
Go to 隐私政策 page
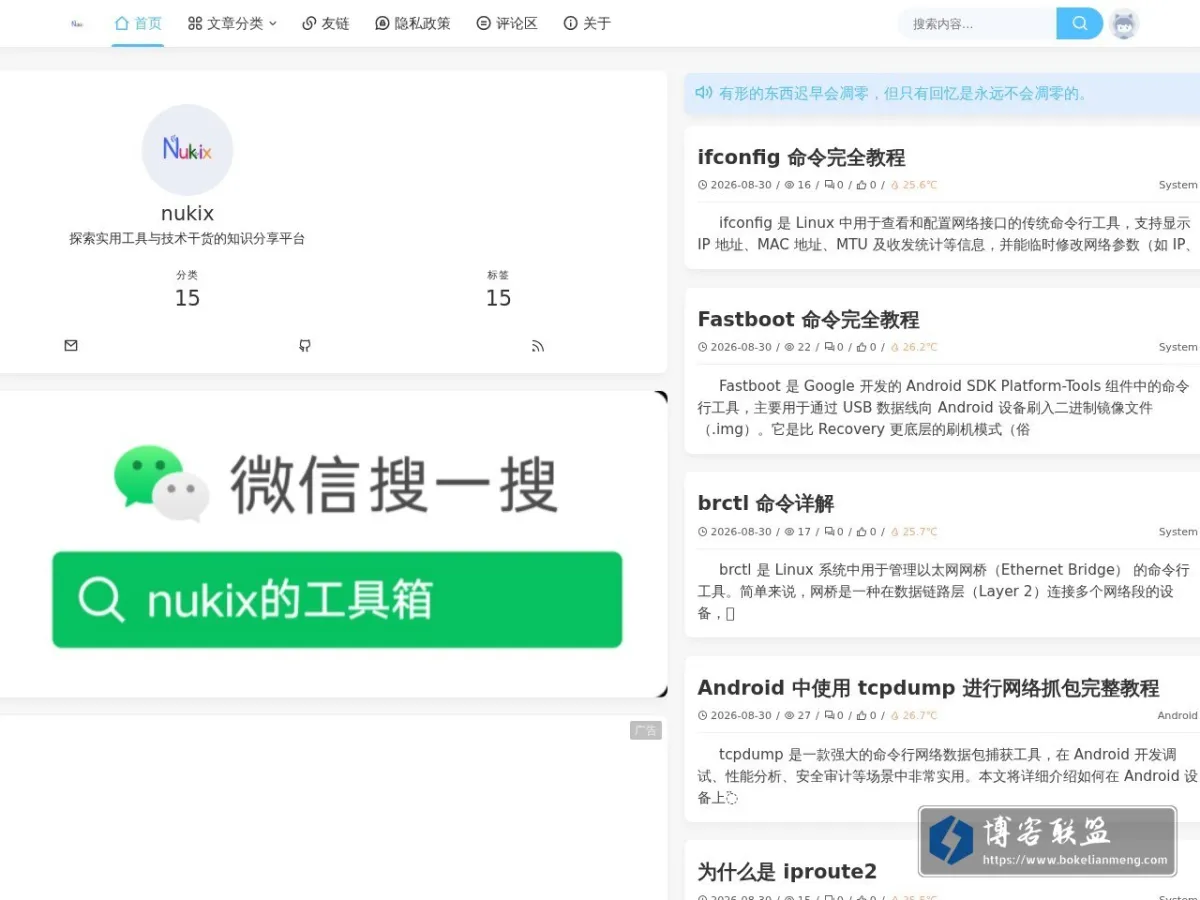(413, 23)
